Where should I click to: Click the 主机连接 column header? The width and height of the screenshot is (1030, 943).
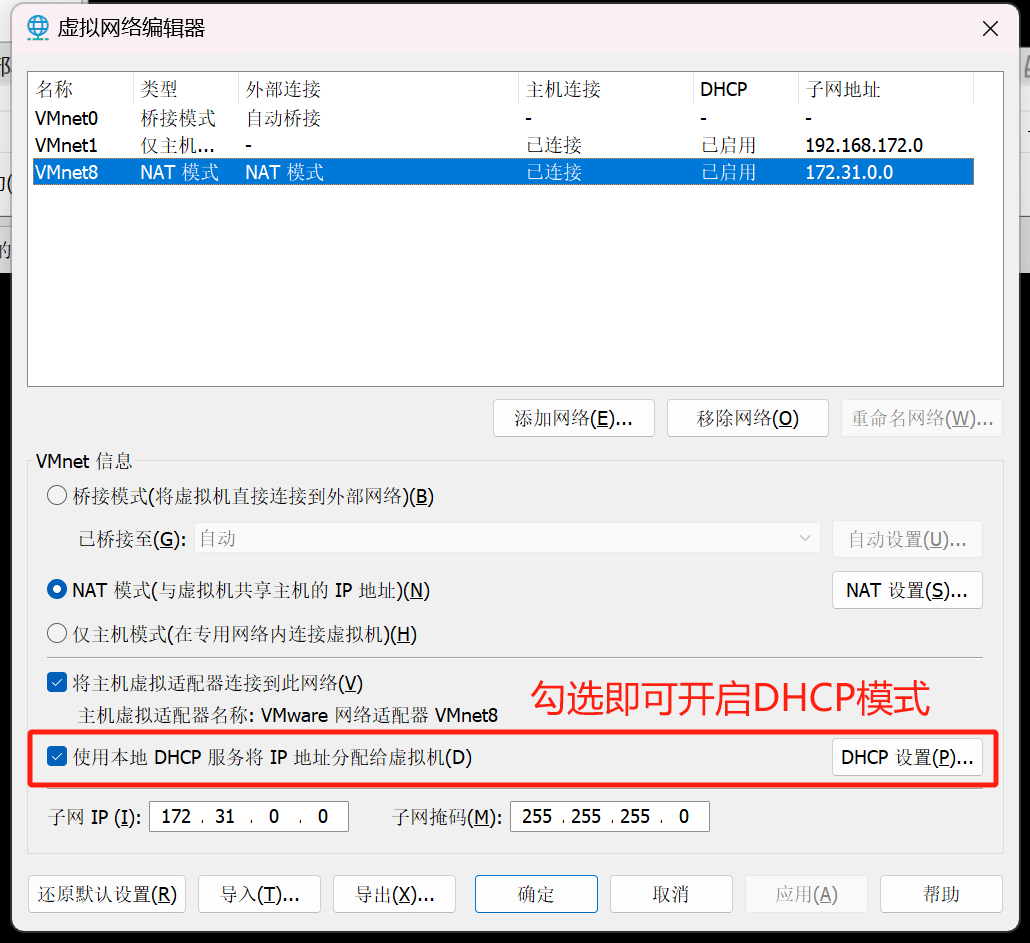(x=606, y=89)
